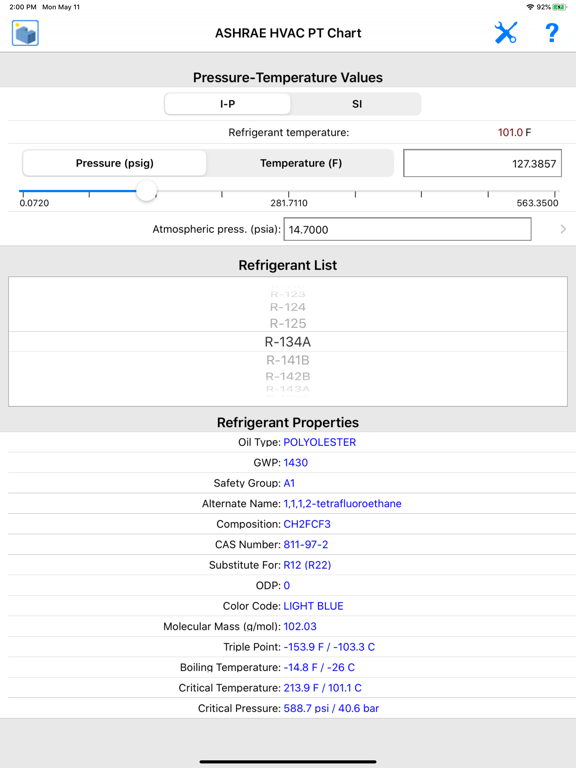Click the Pressure-Temperature Values heading
The height and width of the screenshot is (768, 576).
tap(288, 77)
